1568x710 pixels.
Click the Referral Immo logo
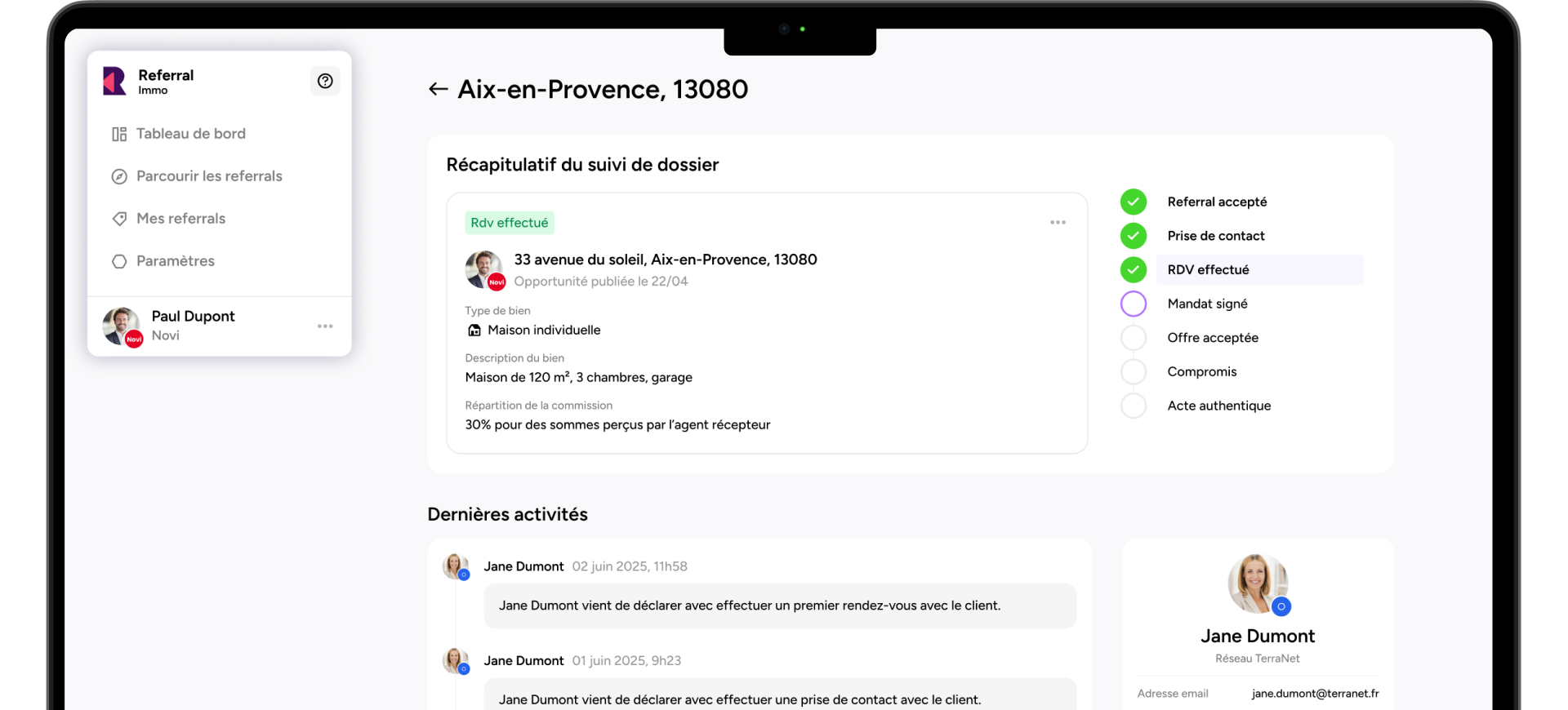[114, 81]
